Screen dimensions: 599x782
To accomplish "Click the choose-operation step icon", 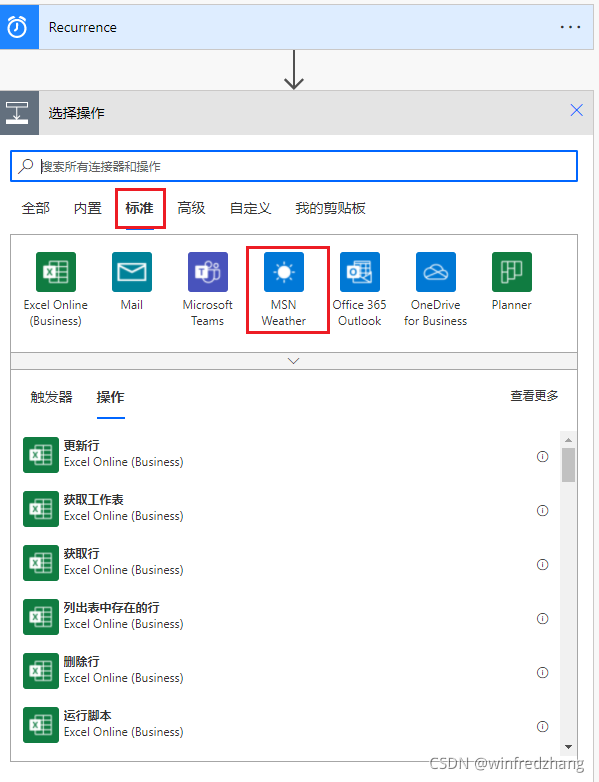I will point(18,113).
